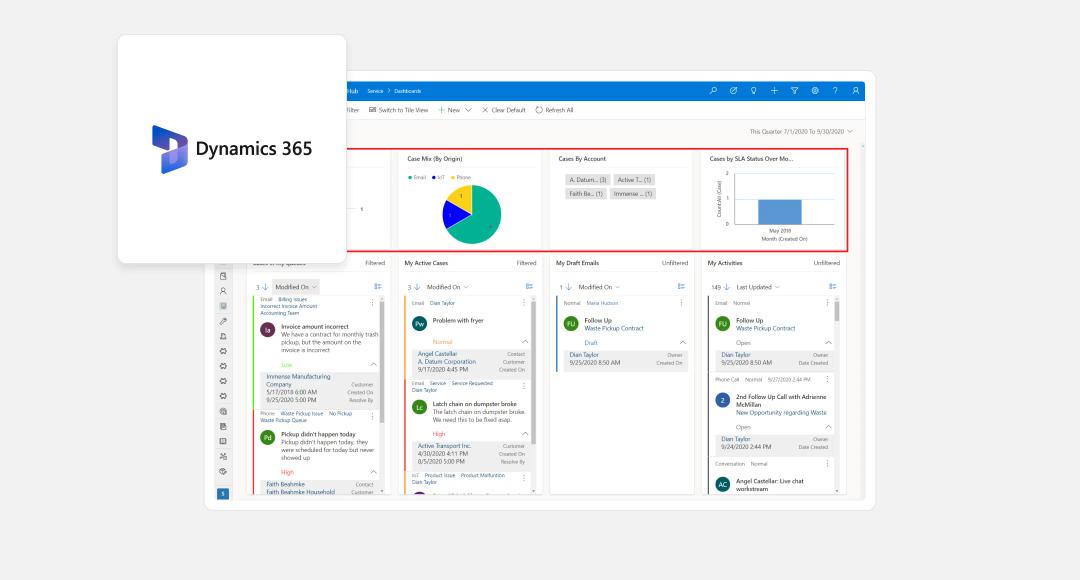Click multi-select icon in queue cases stream
1080x580 pixels.
(377, 287)
